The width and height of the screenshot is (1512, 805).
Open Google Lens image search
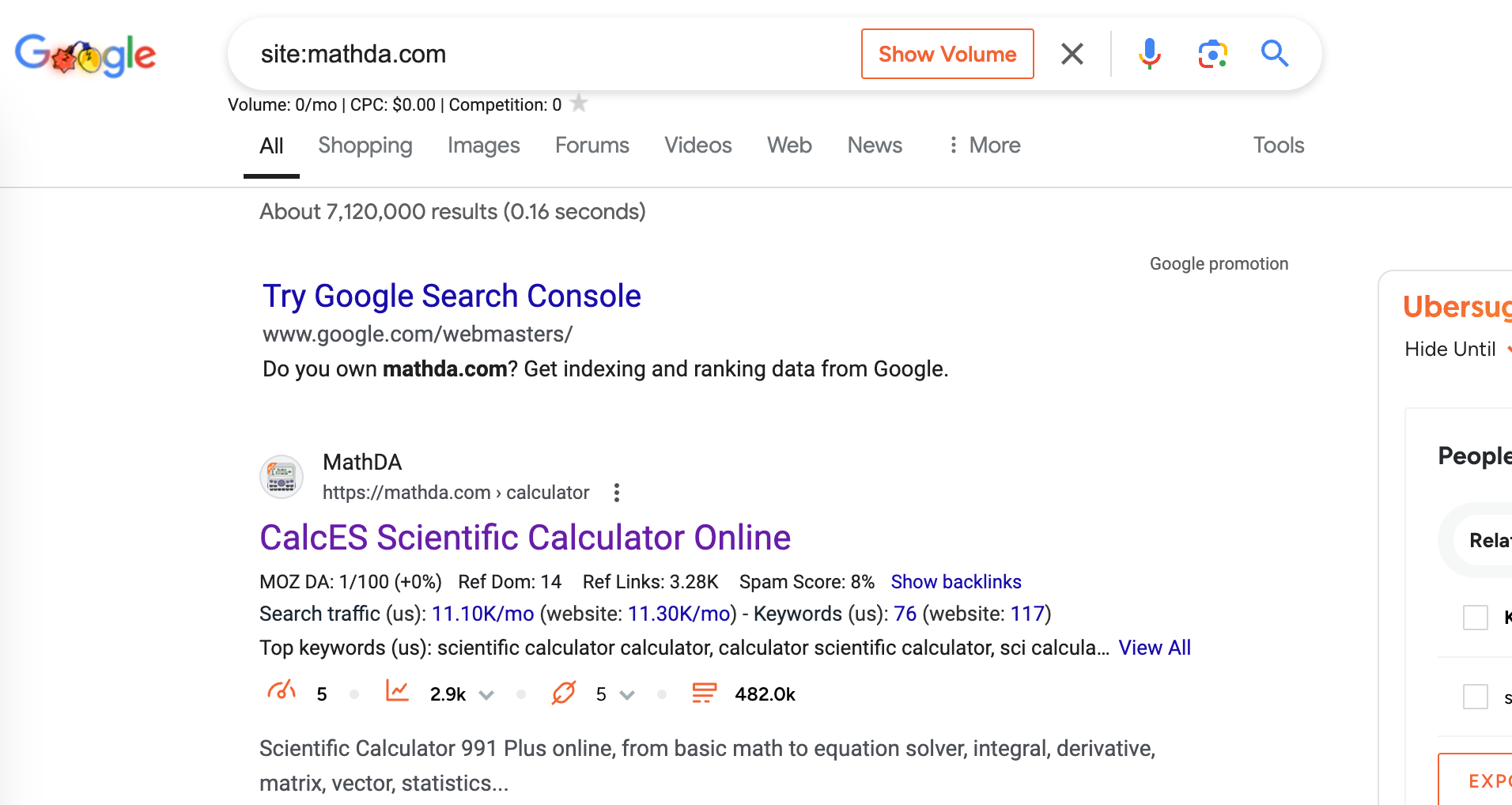[x=1212, y=54]
